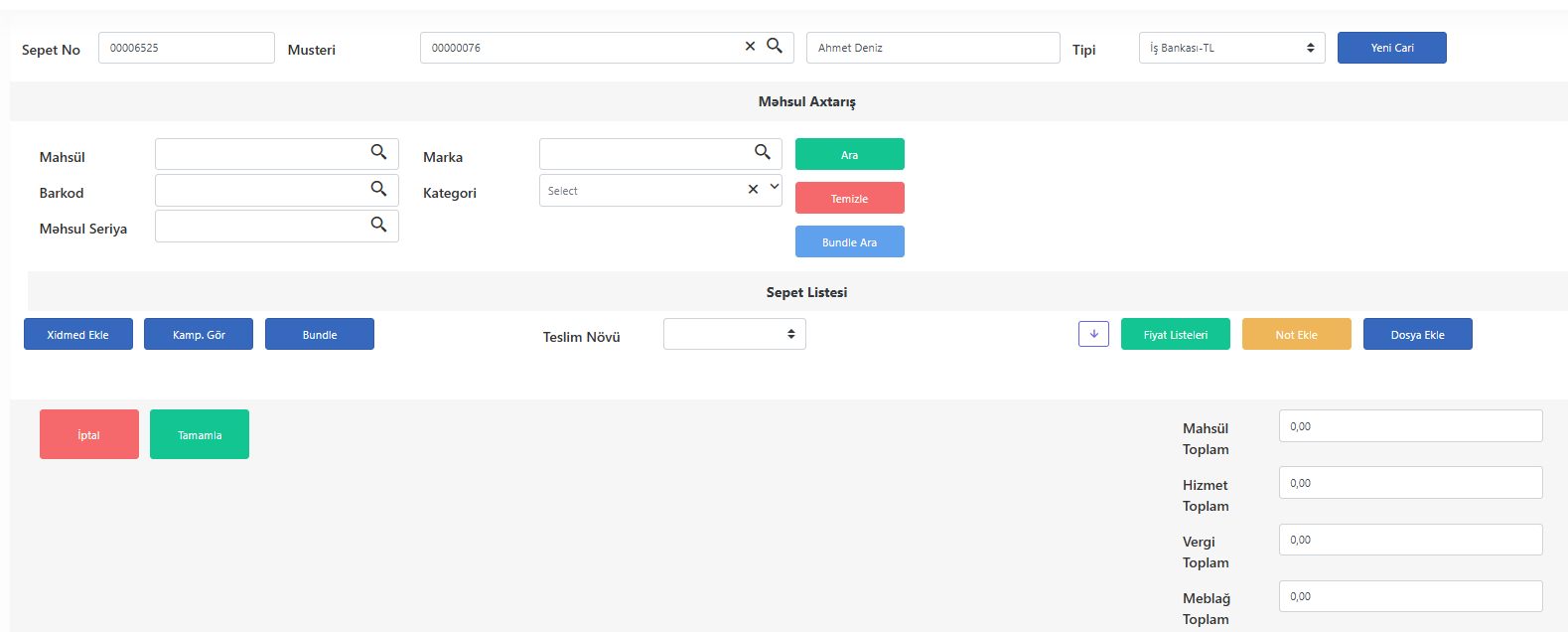
Task: Click the Musteri field search magnifier icon
Action: pos(775,46)
